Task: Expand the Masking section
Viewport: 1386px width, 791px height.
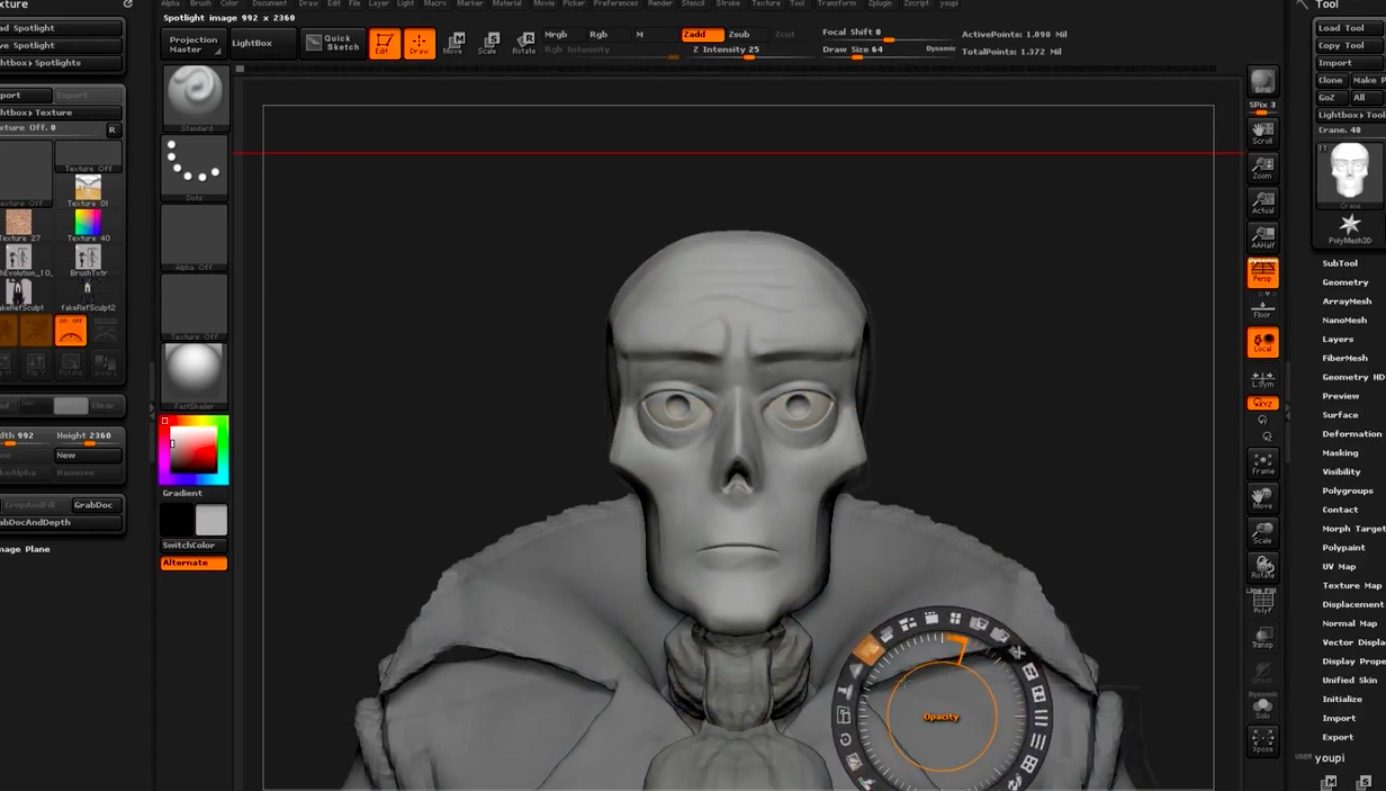Action: tap(1340, 453)
